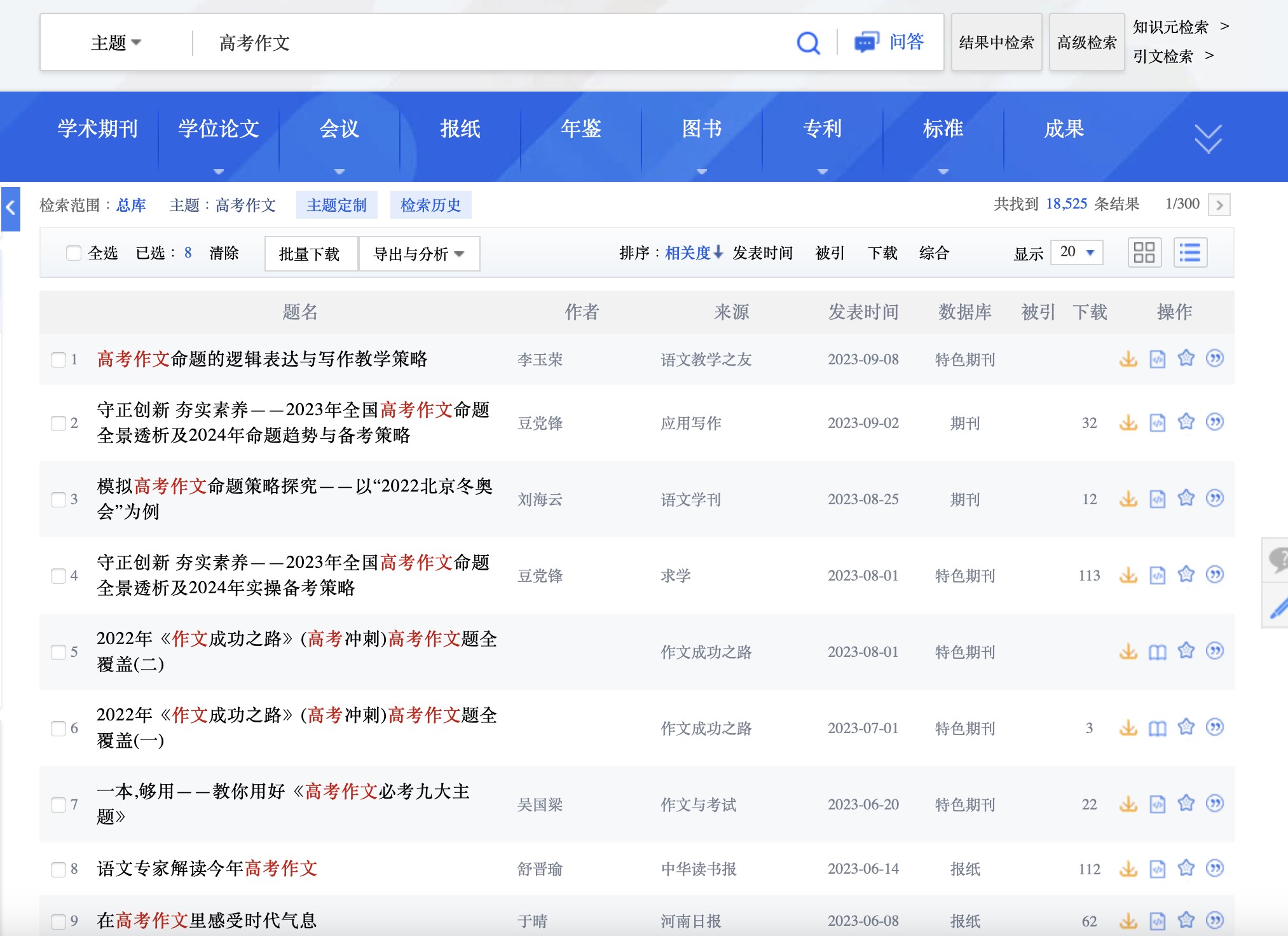Viewport: 1288px width, 936px height.
Task: Switch to list view layout icon
Action: [1190, 253]
